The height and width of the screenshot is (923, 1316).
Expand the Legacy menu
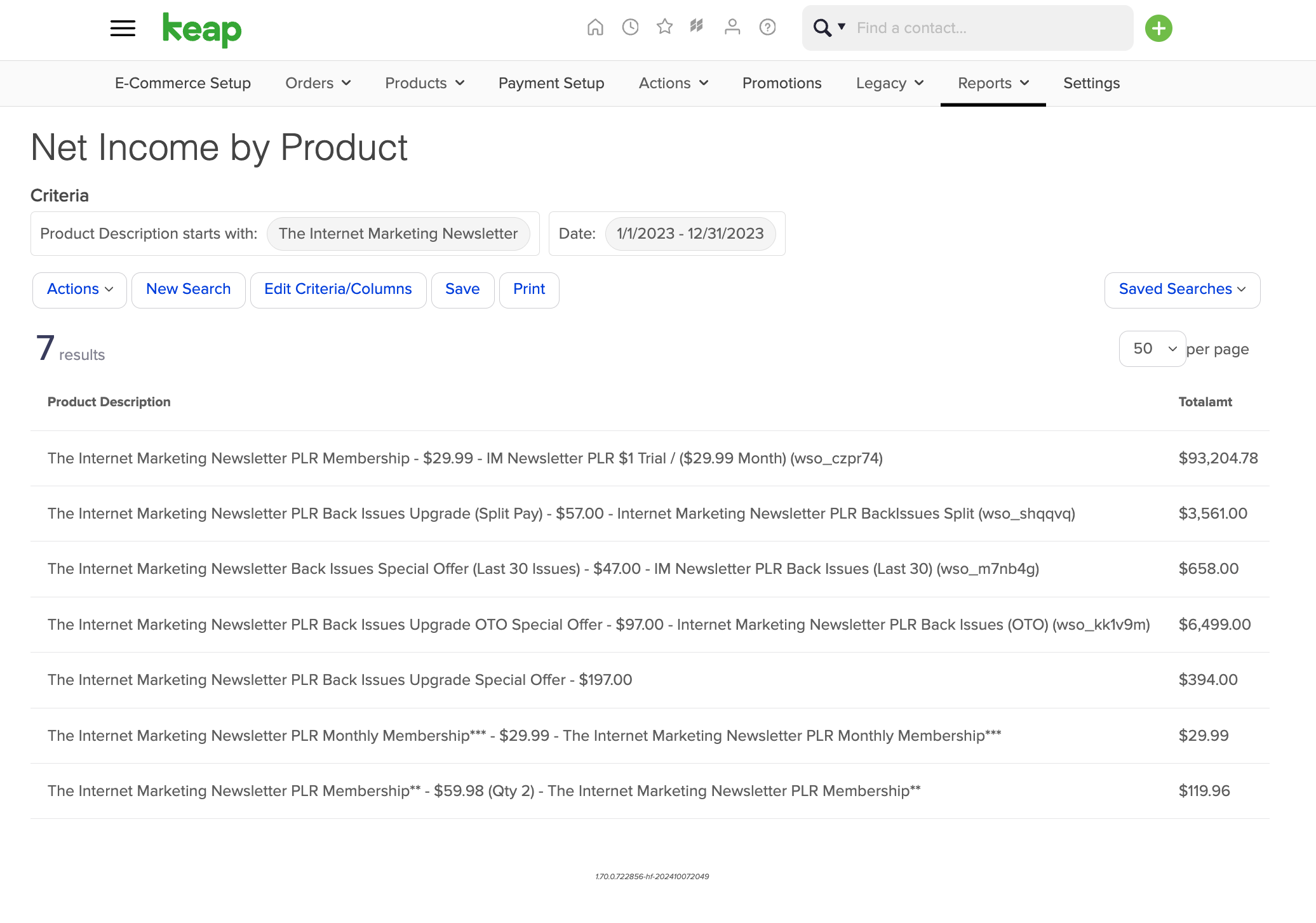click(890, 83)
